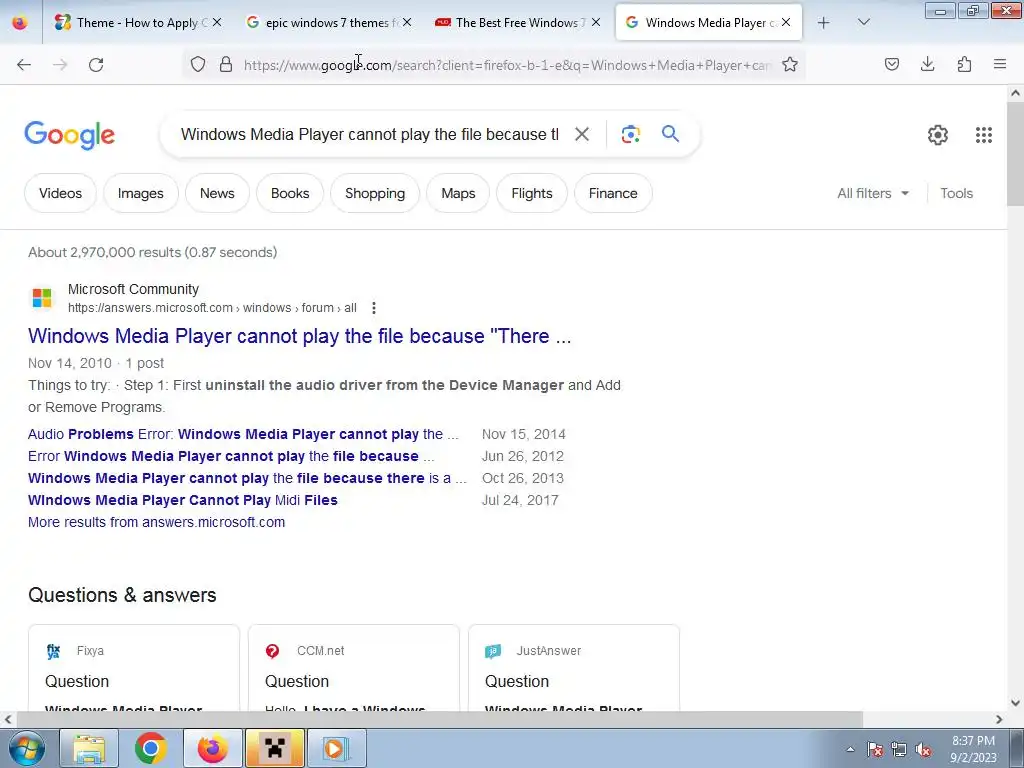
Task: Open Audio Problems Error sublink
Action: click(243, 434)
